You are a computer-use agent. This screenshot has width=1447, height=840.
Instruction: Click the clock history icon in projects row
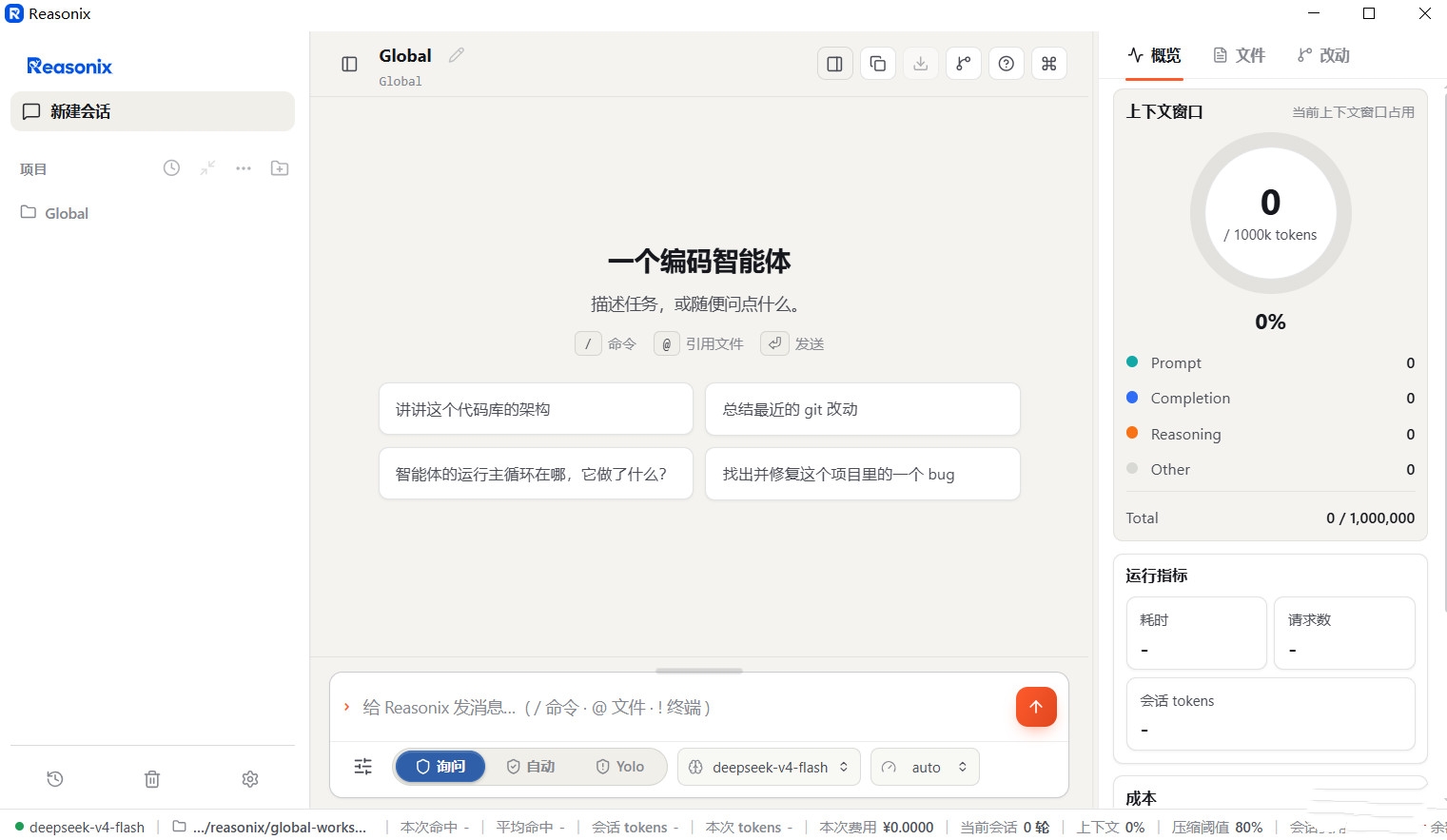171,168
